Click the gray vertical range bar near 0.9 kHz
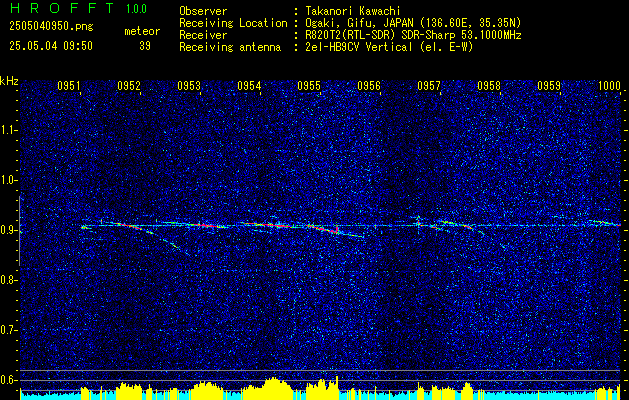Viewport: 629px width, 400px height. [20, 231]
